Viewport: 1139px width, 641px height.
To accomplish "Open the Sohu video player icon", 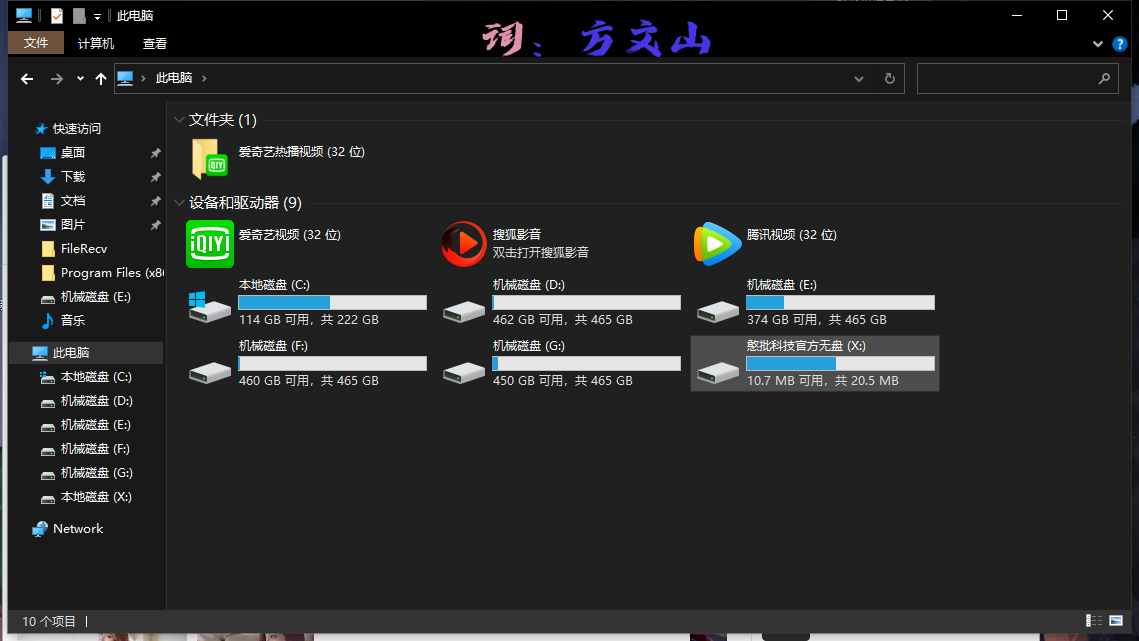I will point(464,244).
